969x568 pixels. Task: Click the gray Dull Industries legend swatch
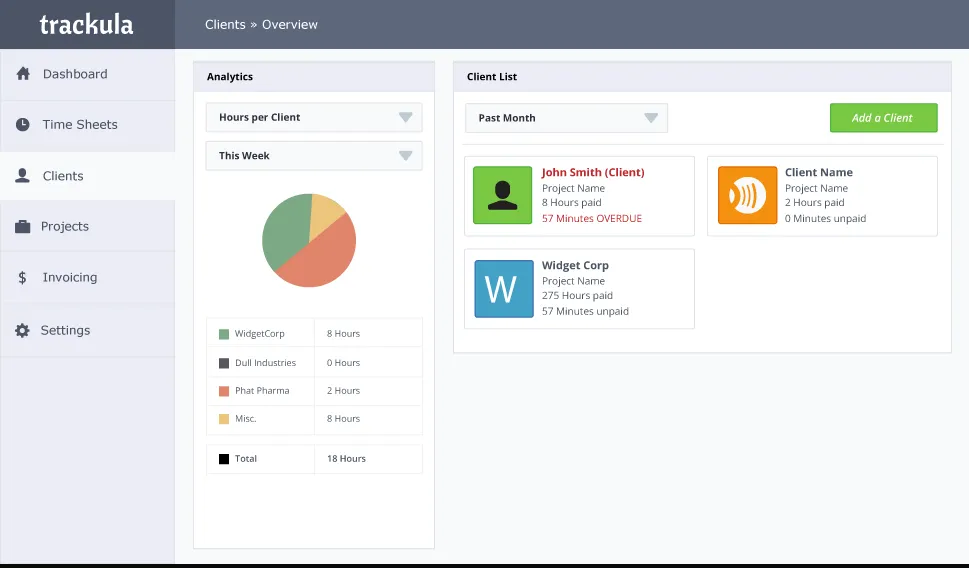click(x=224, y=363)
